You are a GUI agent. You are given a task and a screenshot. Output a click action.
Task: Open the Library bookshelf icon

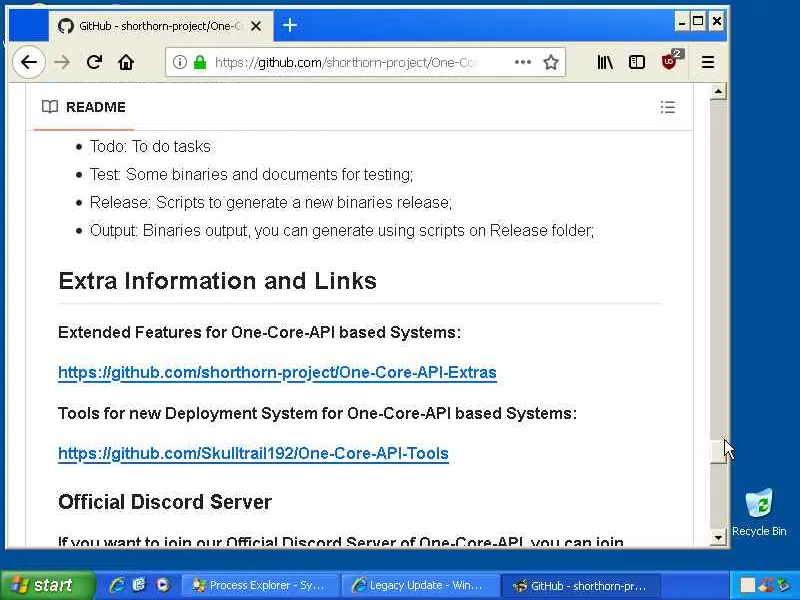pos(605,62)
